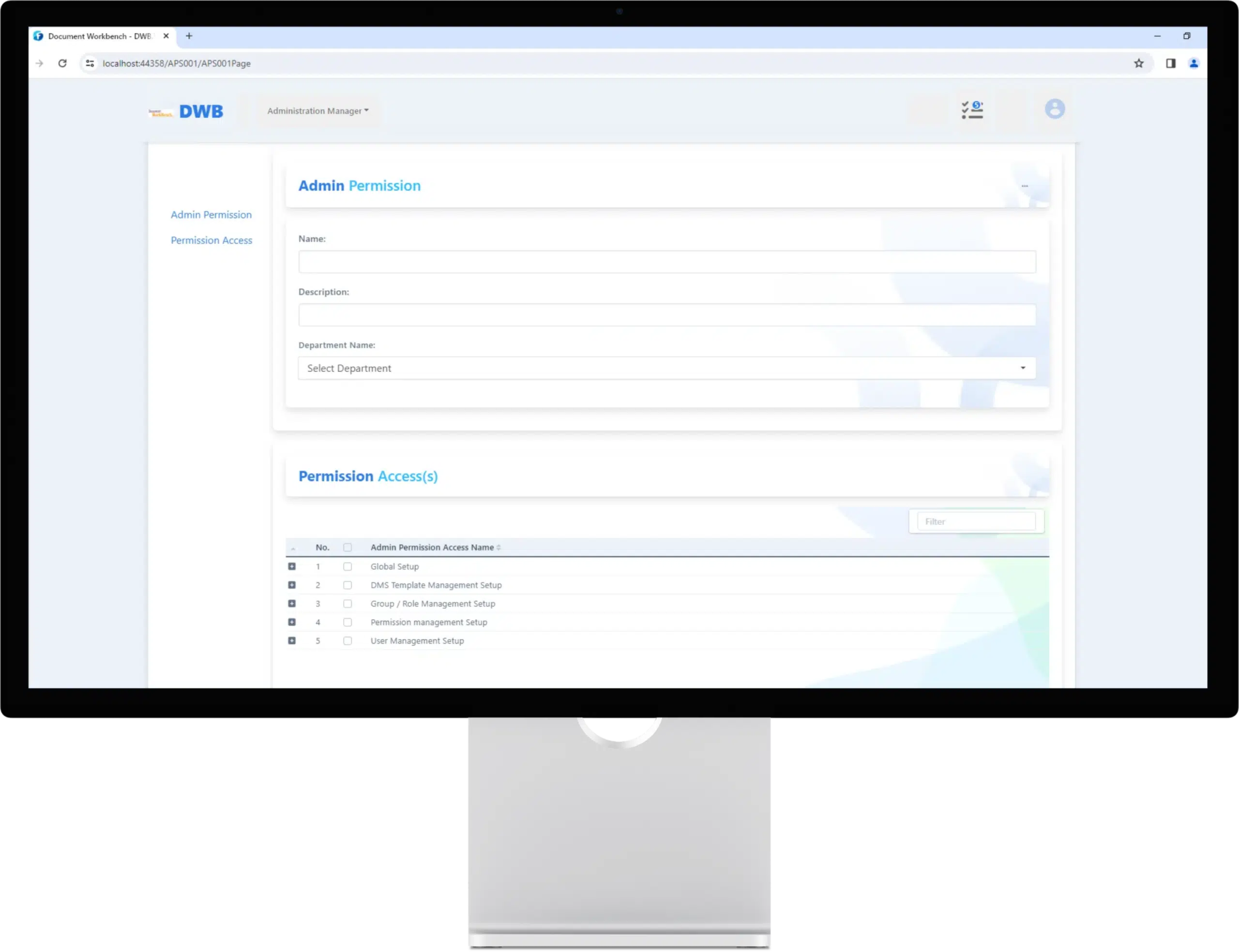Sort by Admin Permission Access Name
The width and height of the screenshot is (1239, 952).
pos(435,548)
